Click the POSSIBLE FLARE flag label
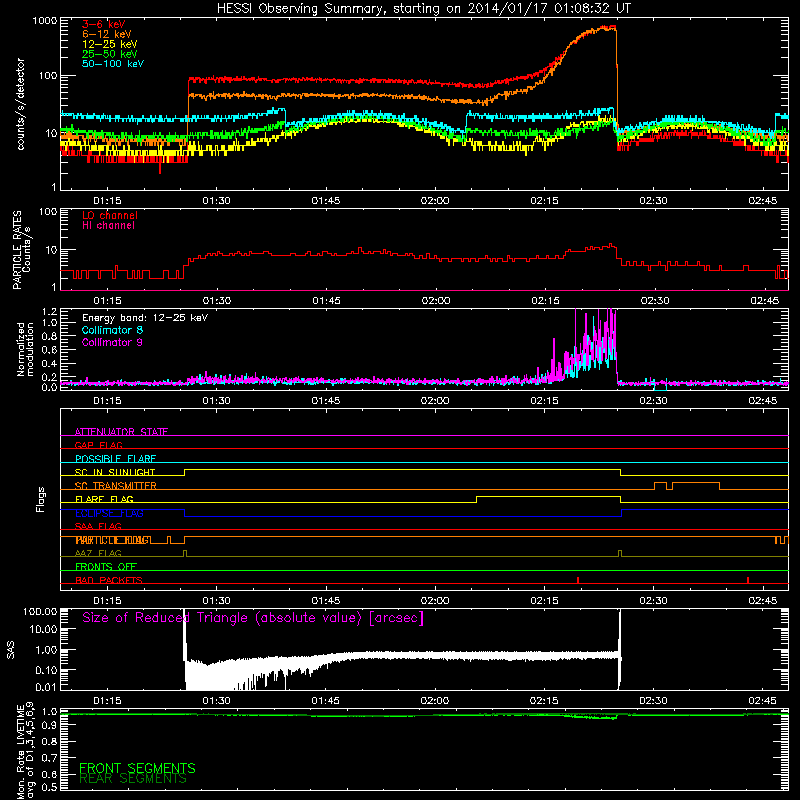Screen dimensions: 800x800 click(x=115, y=459)
